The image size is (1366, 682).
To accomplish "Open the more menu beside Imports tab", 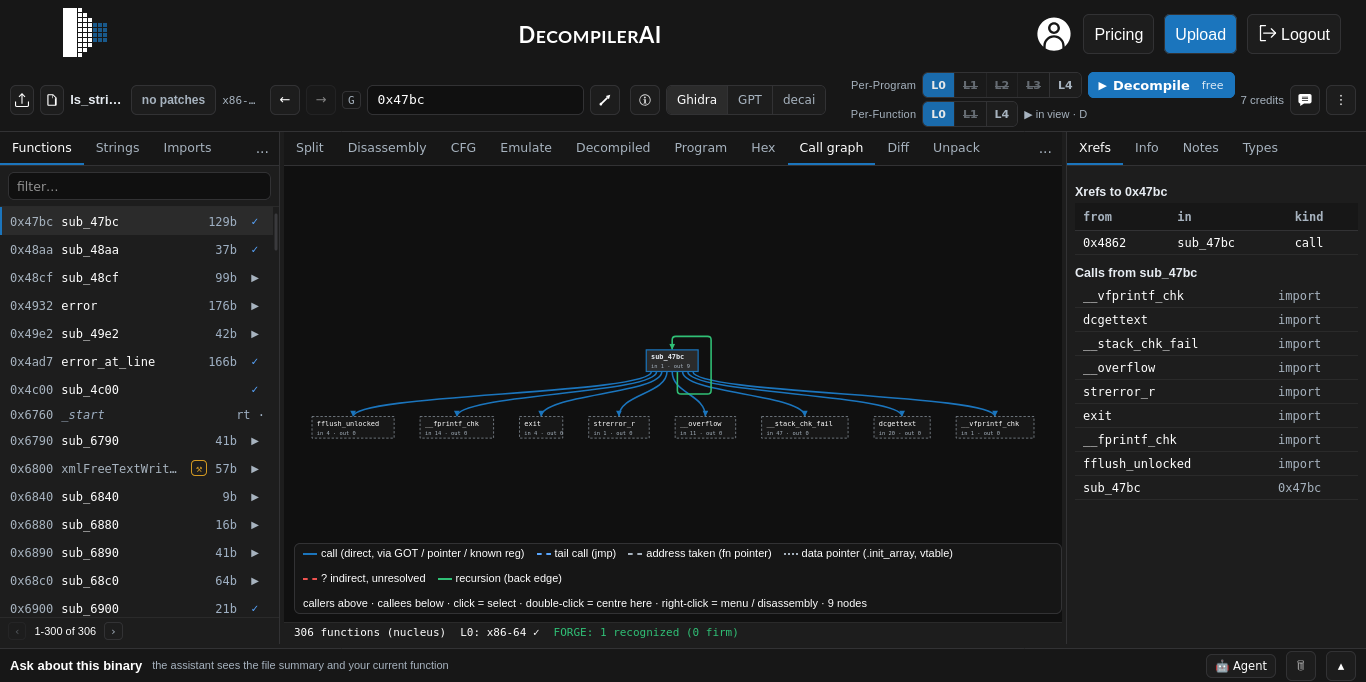I will (262, 149).
